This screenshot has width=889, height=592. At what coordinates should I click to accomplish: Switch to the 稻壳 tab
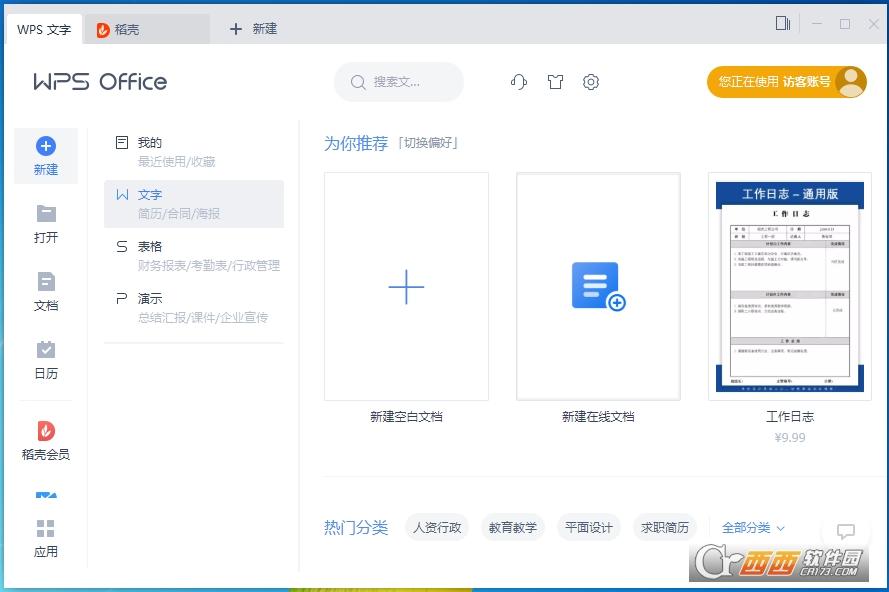coord(147,29)
